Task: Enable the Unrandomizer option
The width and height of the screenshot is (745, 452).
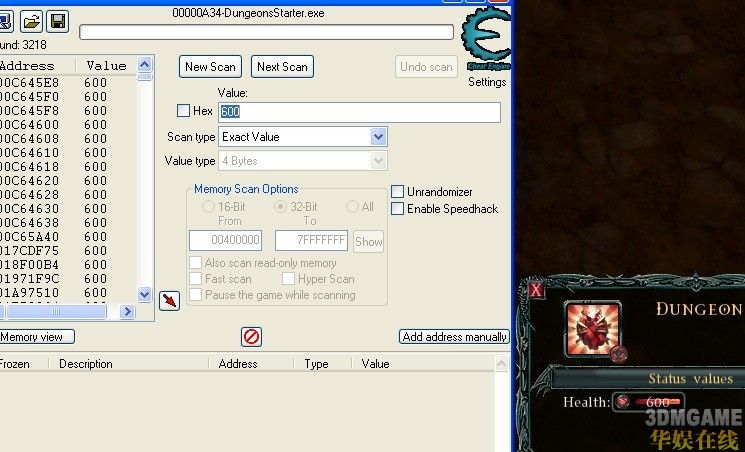Action: pos(397,192)
